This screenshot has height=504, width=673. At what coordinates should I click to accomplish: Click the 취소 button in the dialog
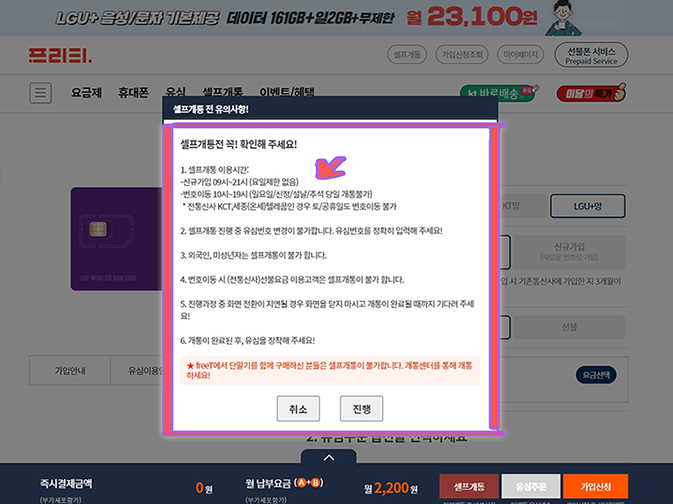tap(298, 409)
